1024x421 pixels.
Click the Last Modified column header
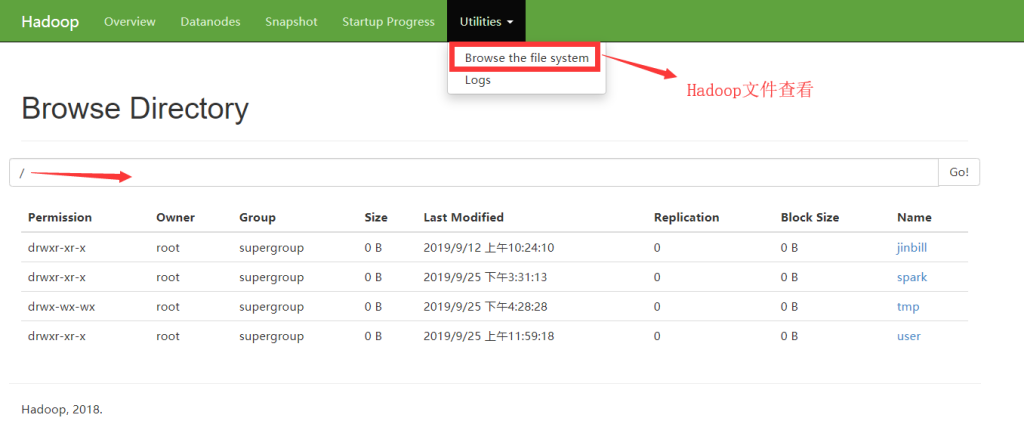point(463,217)
